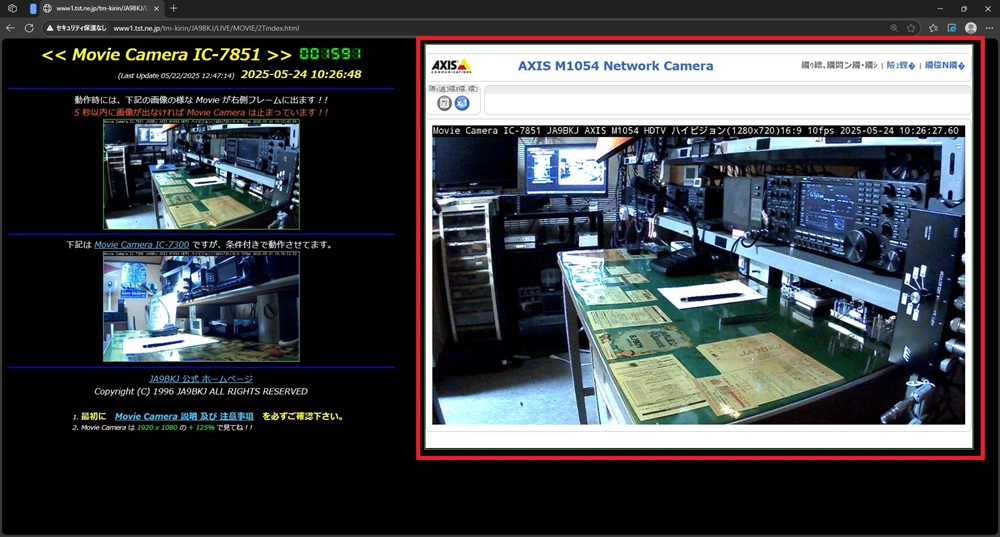Click the red 5-second warning text
The image size is (1000, 537).
pos(201,112)
